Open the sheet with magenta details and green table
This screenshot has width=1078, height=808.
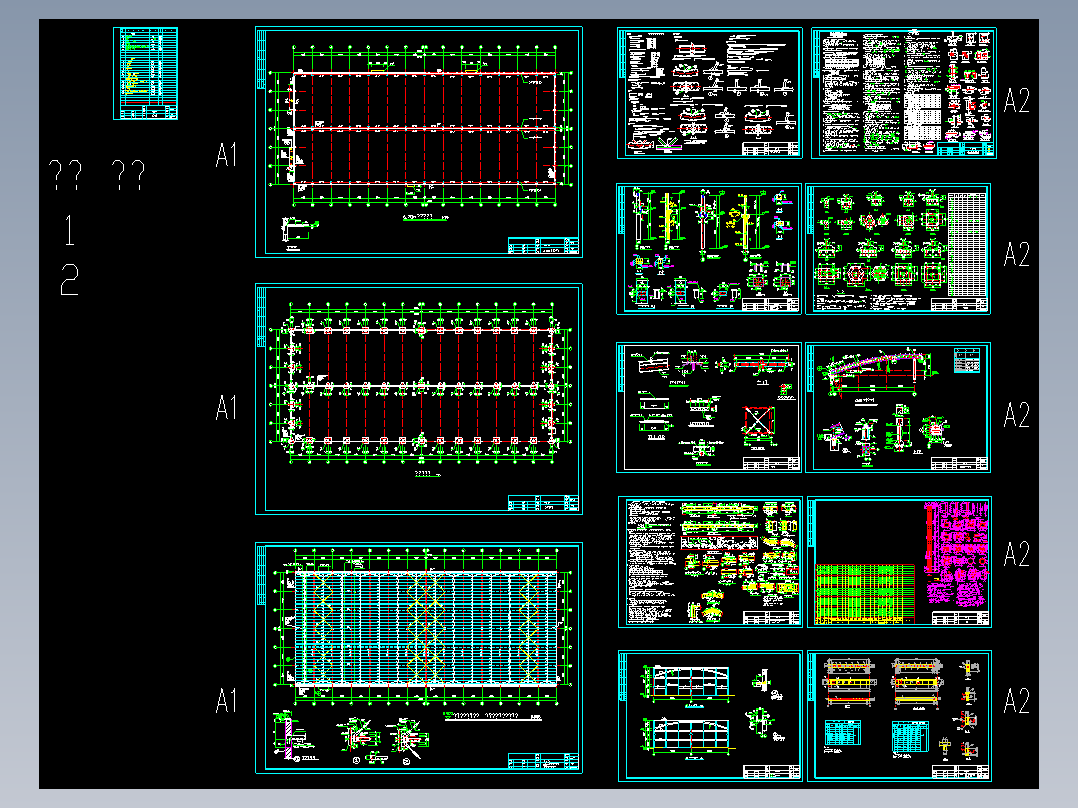coord(899,562)
